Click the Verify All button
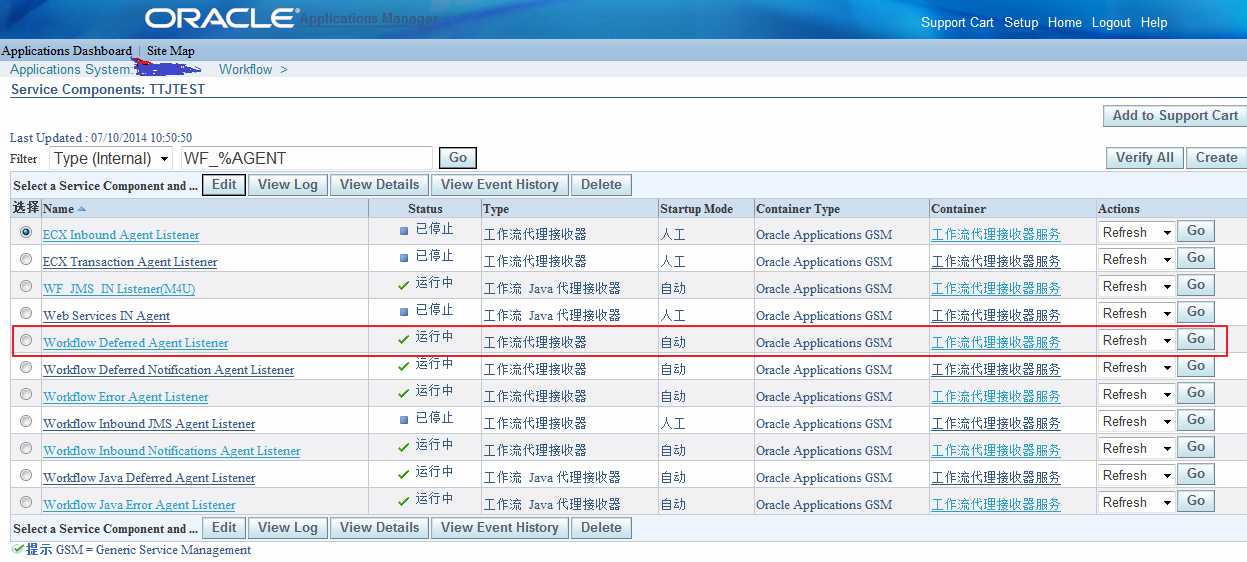 pyautogui.click(x=1144, y=157)
